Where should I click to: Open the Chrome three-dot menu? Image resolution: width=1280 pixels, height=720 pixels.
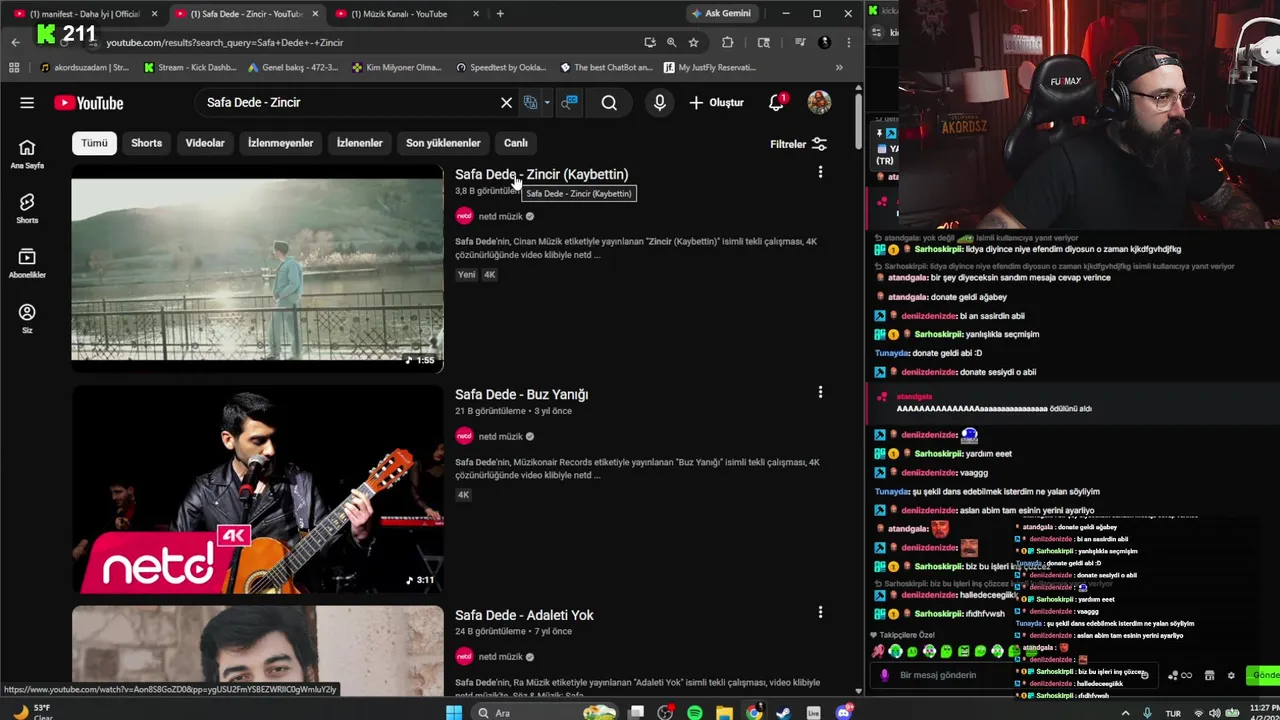click(848, 42)
